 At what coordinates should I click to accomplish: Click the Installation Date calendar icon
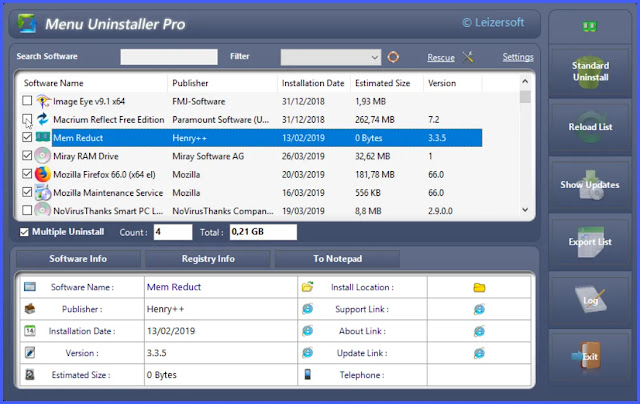(x=30, y=331)
